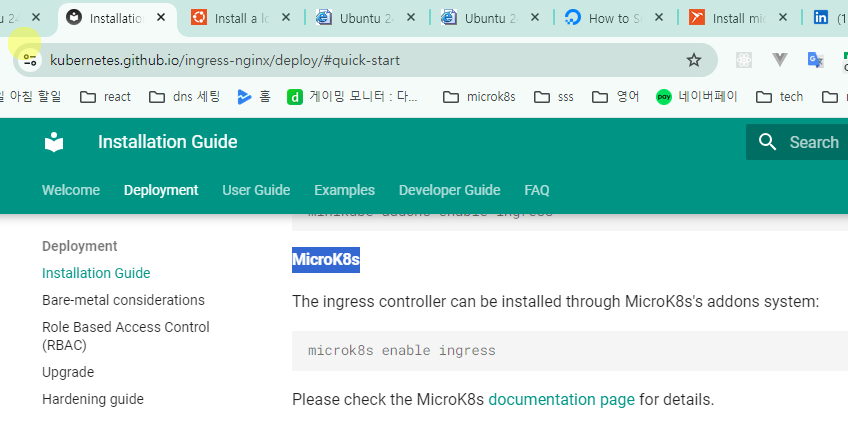The height and width of the screenshot is (427, 848).
Task: Open the Examples nav item
Action: tap(344, 190)
